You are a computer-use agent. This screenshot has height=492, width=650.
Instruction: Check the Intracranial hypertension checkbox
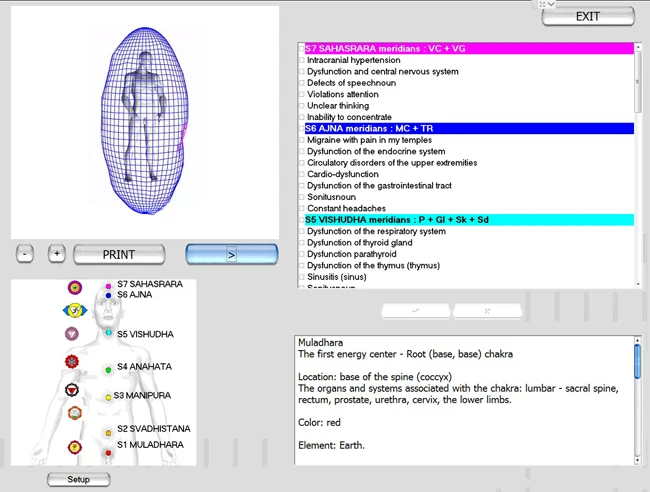pos(302,60)
